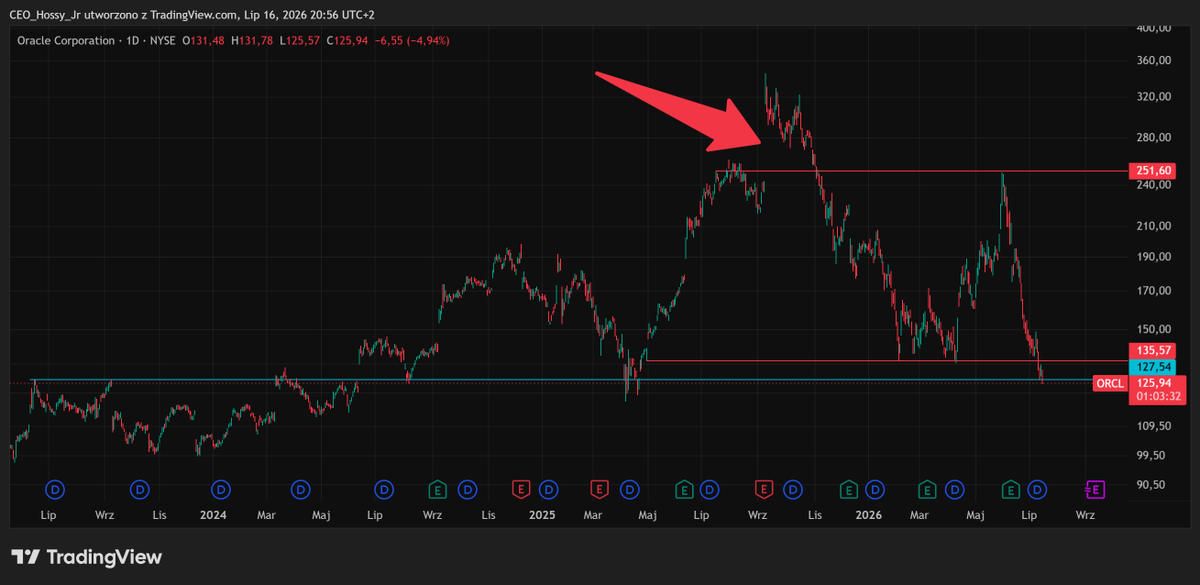1200x585 pixels.
Task: Click the close value C125,94
Action: [348, 40]
